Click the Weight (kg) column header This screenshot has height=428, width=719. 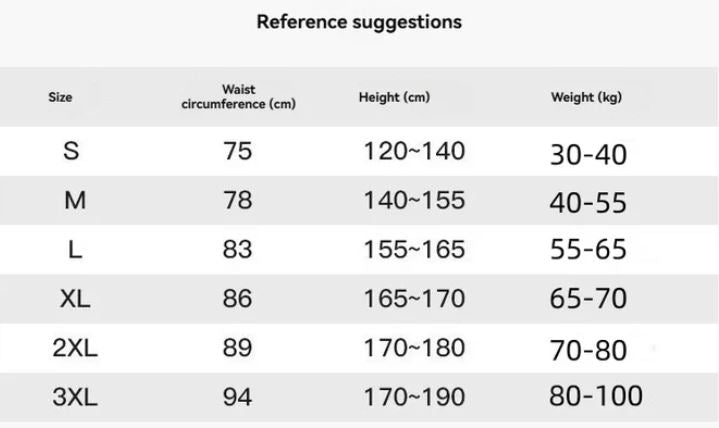click(586, 97)
